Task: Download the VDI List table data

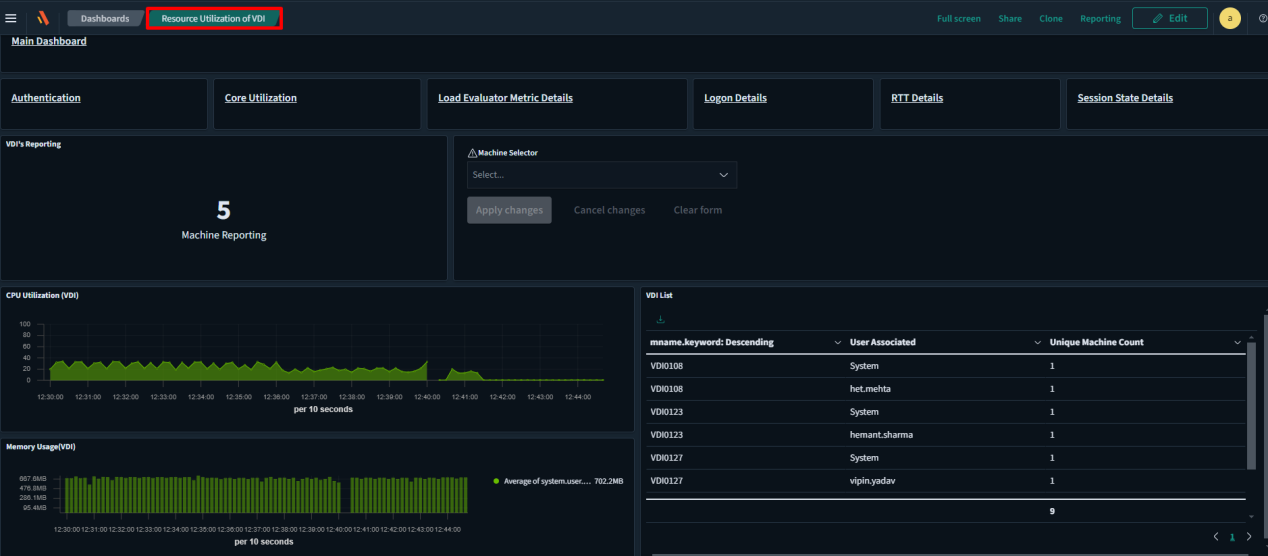Action: [660, 320]
